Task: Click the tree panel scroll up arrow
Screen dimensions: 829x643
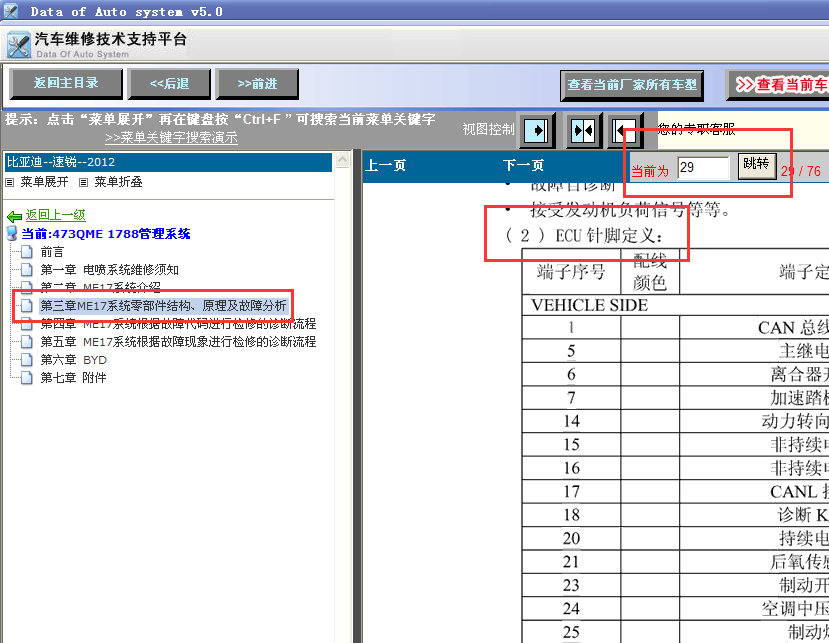Action: (343, 160)
